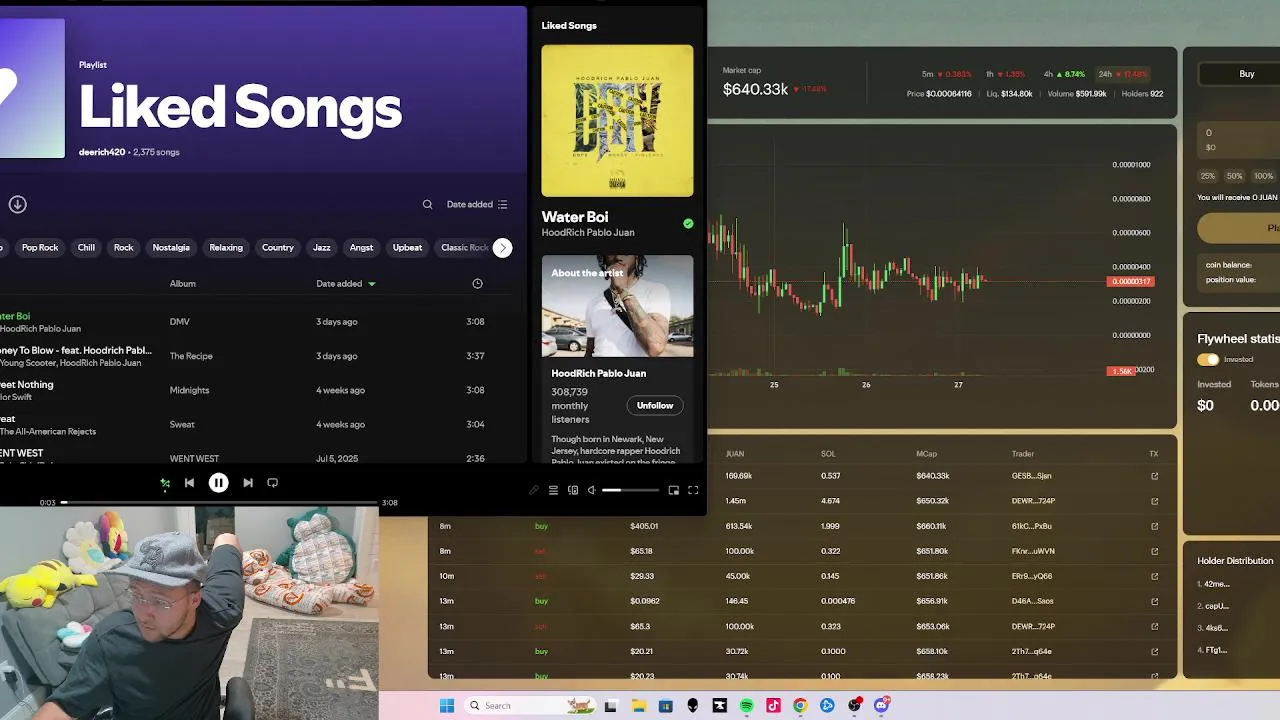1280x720 pixels.
Task: Adjust the Spotify volume slider
Action: pos(629,490)
